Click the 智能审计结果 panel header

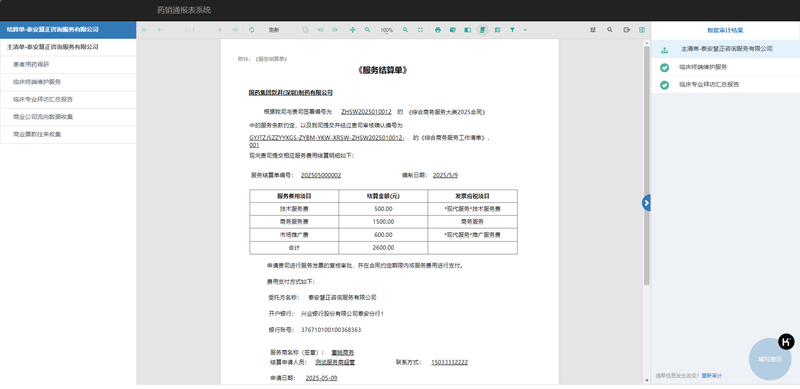(725, 31)
